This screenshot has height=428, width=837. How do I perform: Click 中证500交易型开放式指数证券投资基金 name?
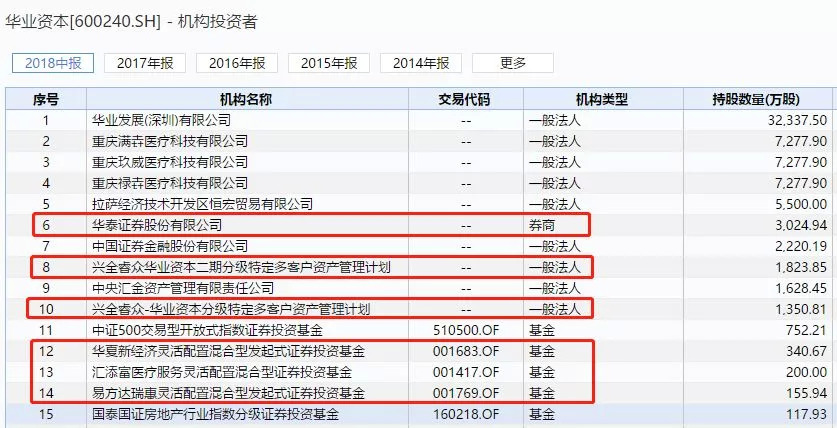pos(207,330)
